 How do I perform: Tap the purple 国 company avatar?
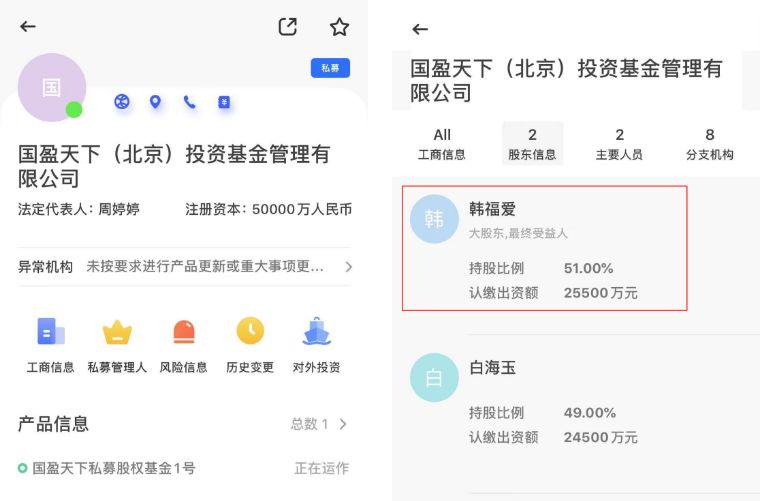(x=52, y=87)
